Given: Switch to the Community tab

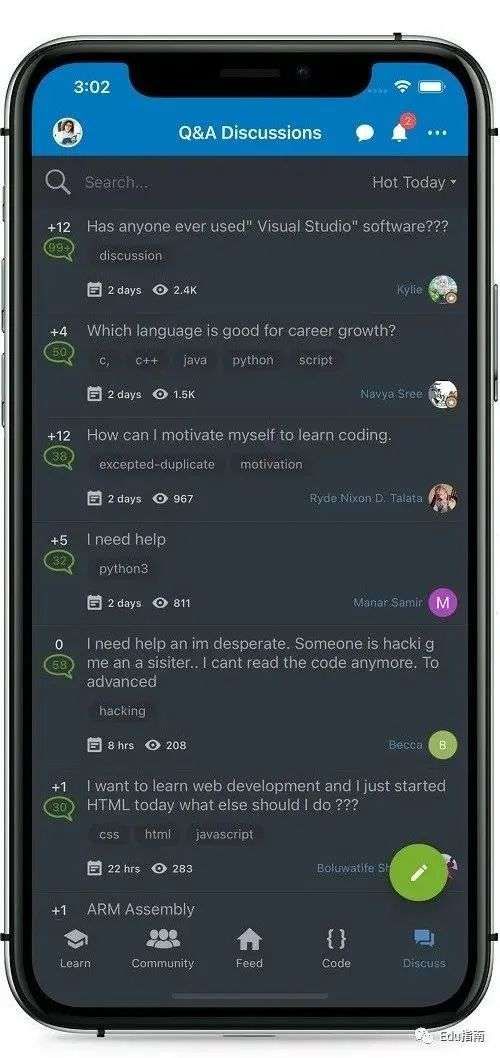Looking at the screenshot, I should pos(163,948).
